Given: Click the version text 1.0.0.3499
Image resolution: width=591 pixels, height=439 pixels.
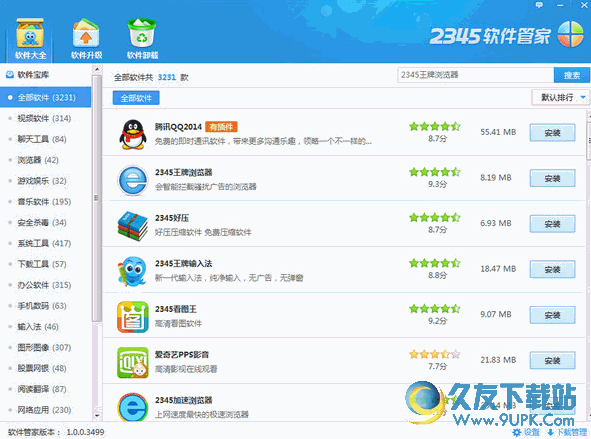Looking at the screenshot, I should pos(85,432).
